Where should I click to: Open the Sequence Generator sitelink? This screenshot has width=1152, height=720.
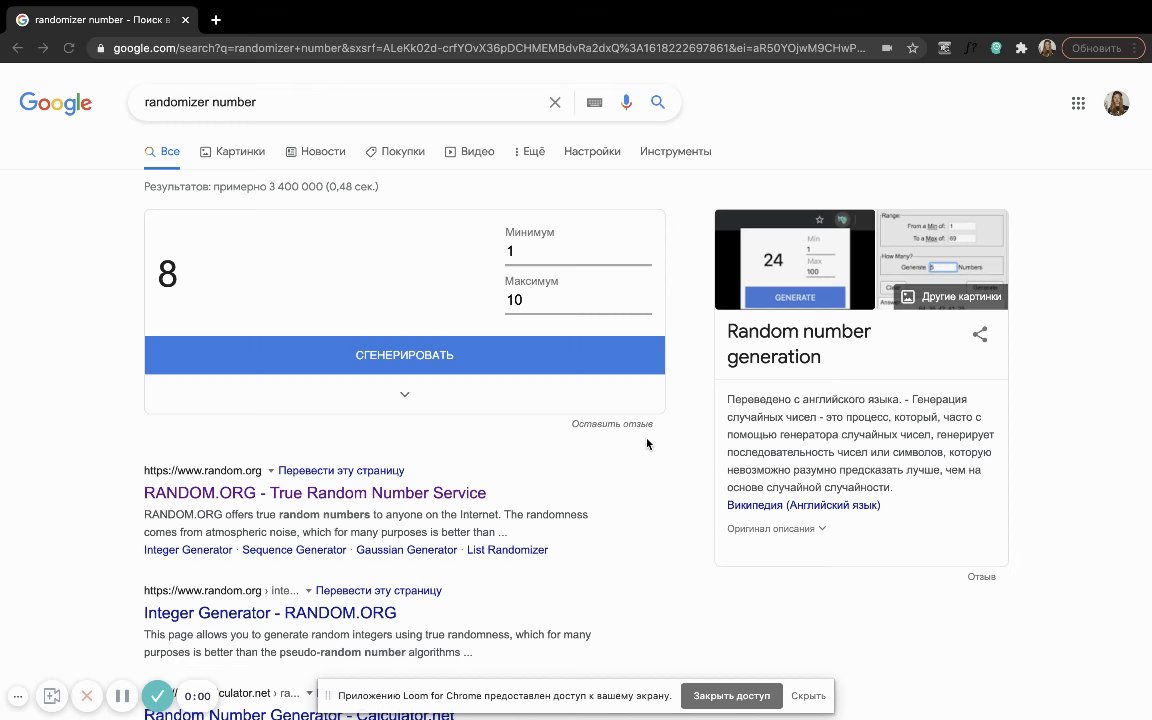(294, 550)
